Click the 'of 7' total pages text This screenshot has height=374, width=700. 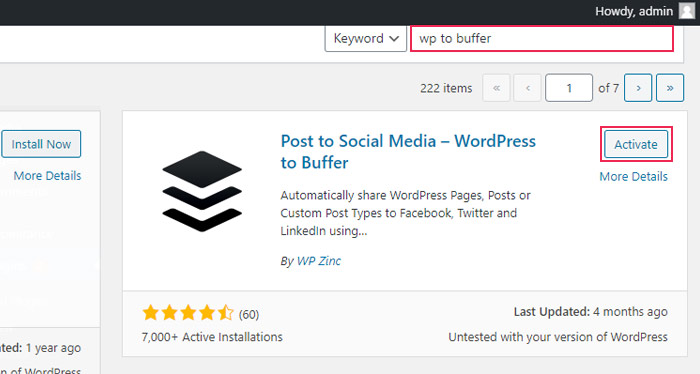tap(608, 88)
